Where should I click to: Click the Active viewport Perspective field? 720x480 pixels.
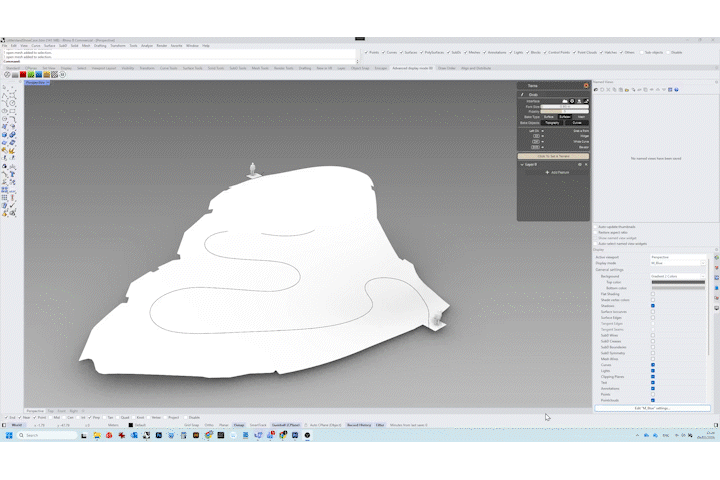click(x=678, y=257)
